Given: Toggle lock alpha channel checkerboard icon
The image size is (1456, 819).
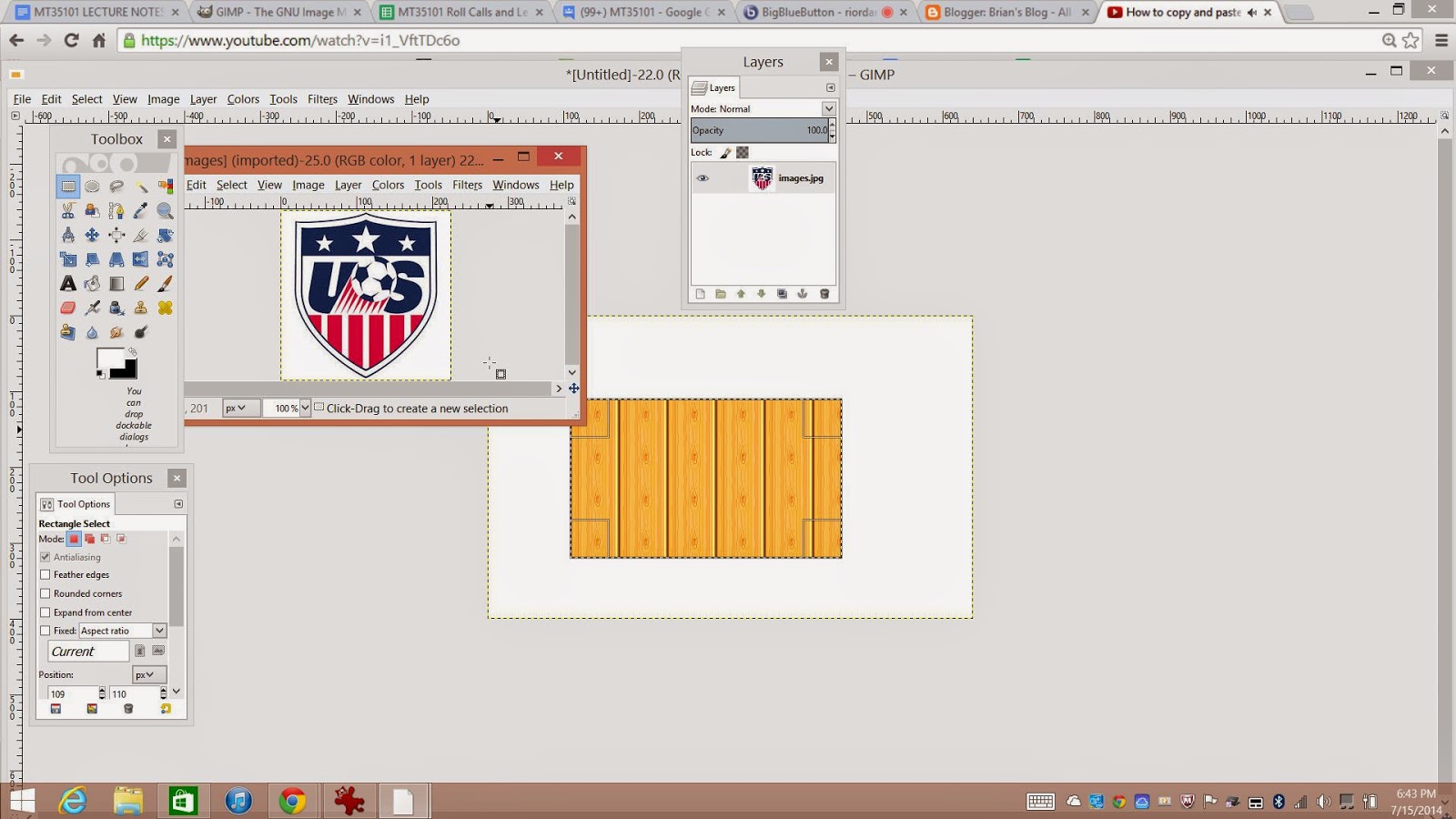Looking at the screenshot, I should pos(743,153).
